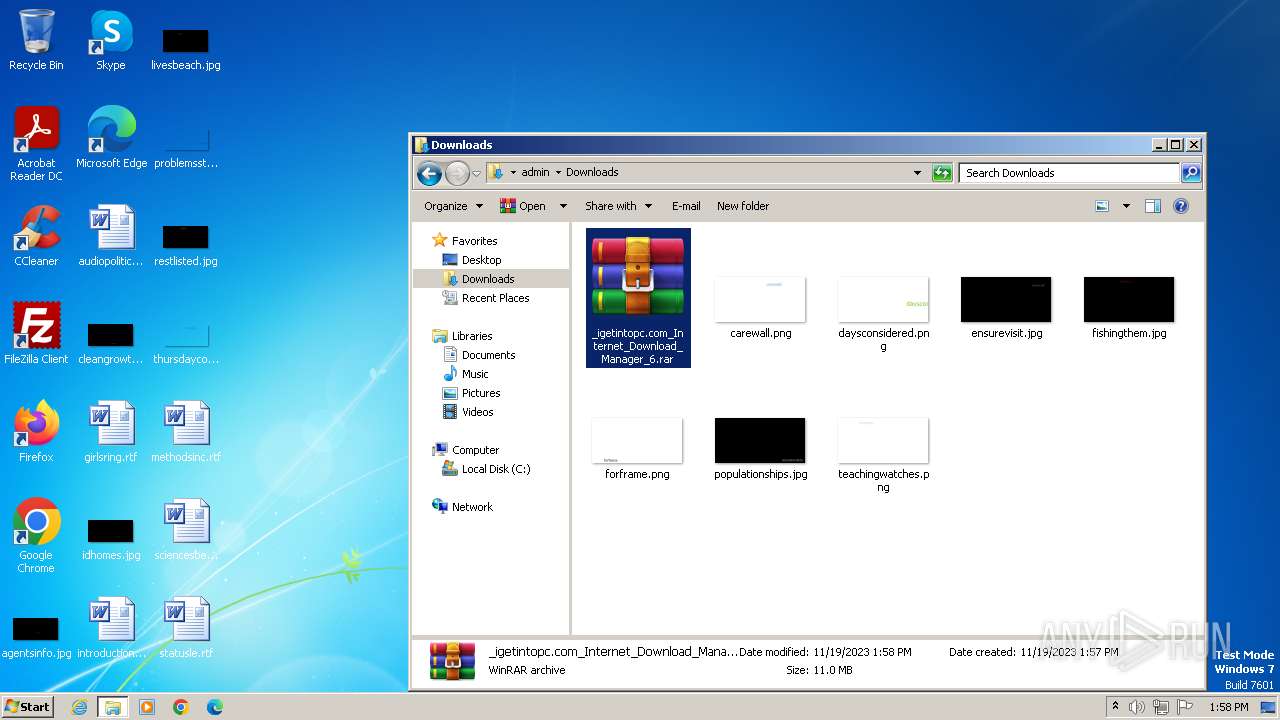This screenshot has width=1280, height=720.
Task: Click the Refresh button beside address bar
Action: coord(942,173)
